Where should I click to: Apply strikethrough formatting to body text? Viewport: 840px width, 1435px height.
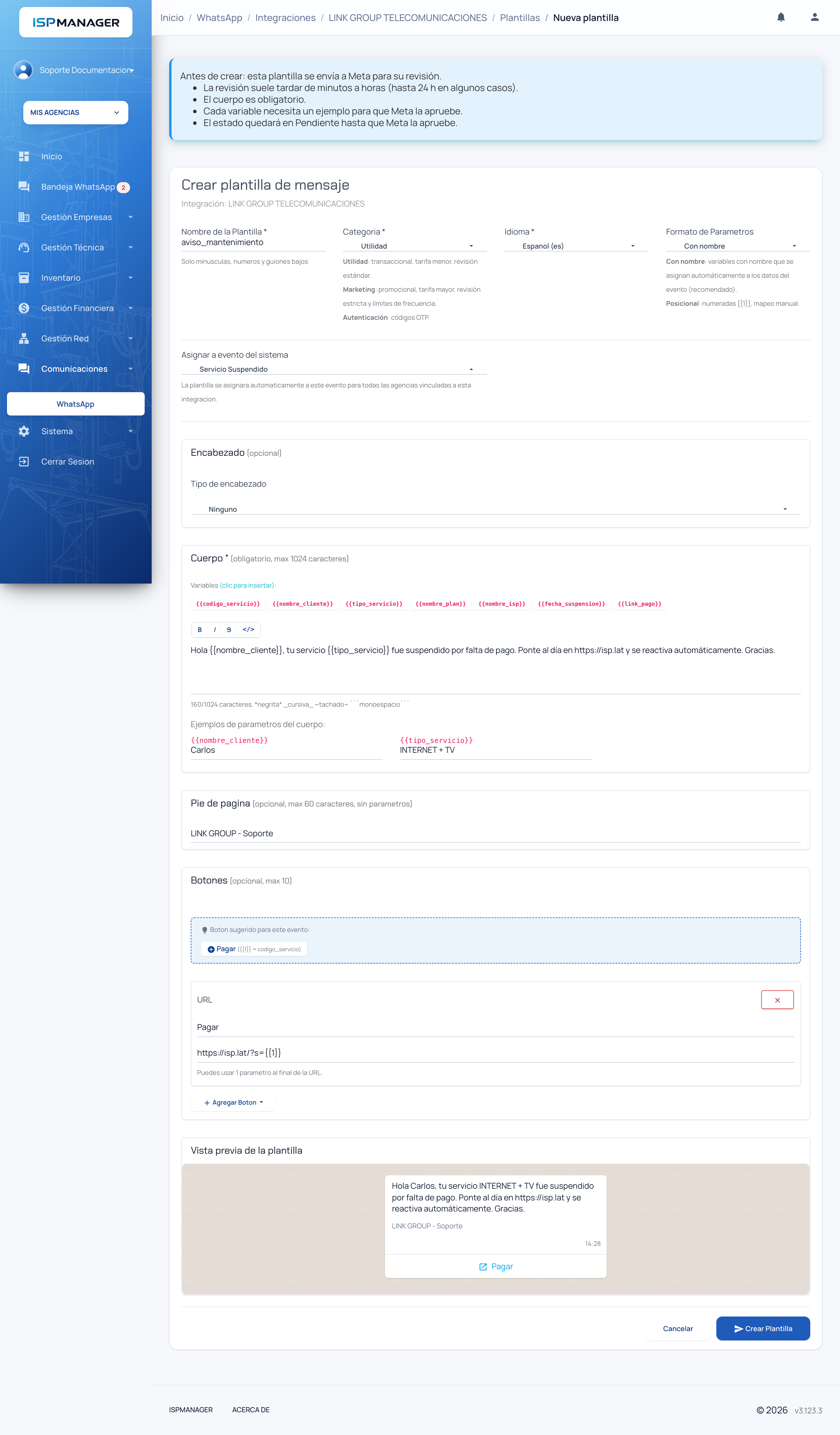coord(229,629)
